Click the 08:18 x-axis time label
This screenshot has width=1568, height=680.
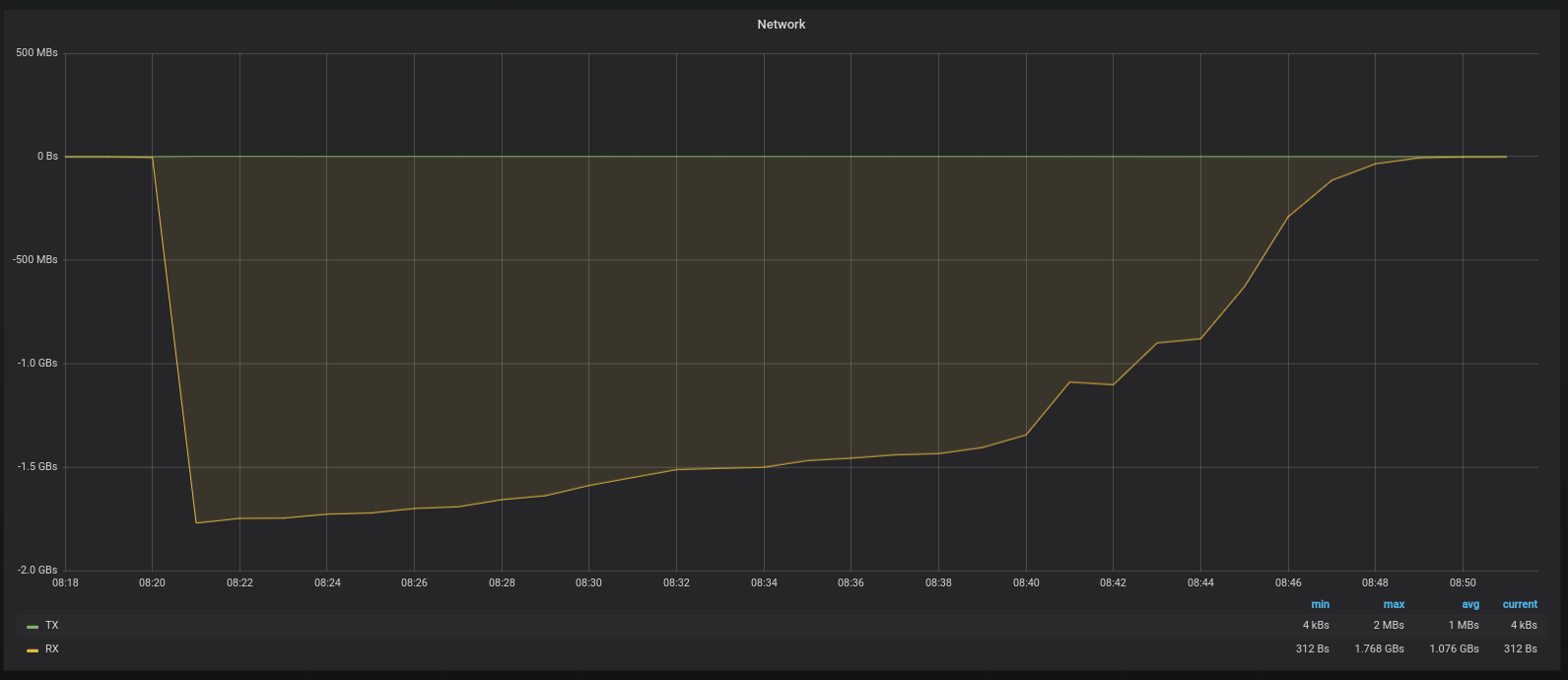(x=65, y=583)
